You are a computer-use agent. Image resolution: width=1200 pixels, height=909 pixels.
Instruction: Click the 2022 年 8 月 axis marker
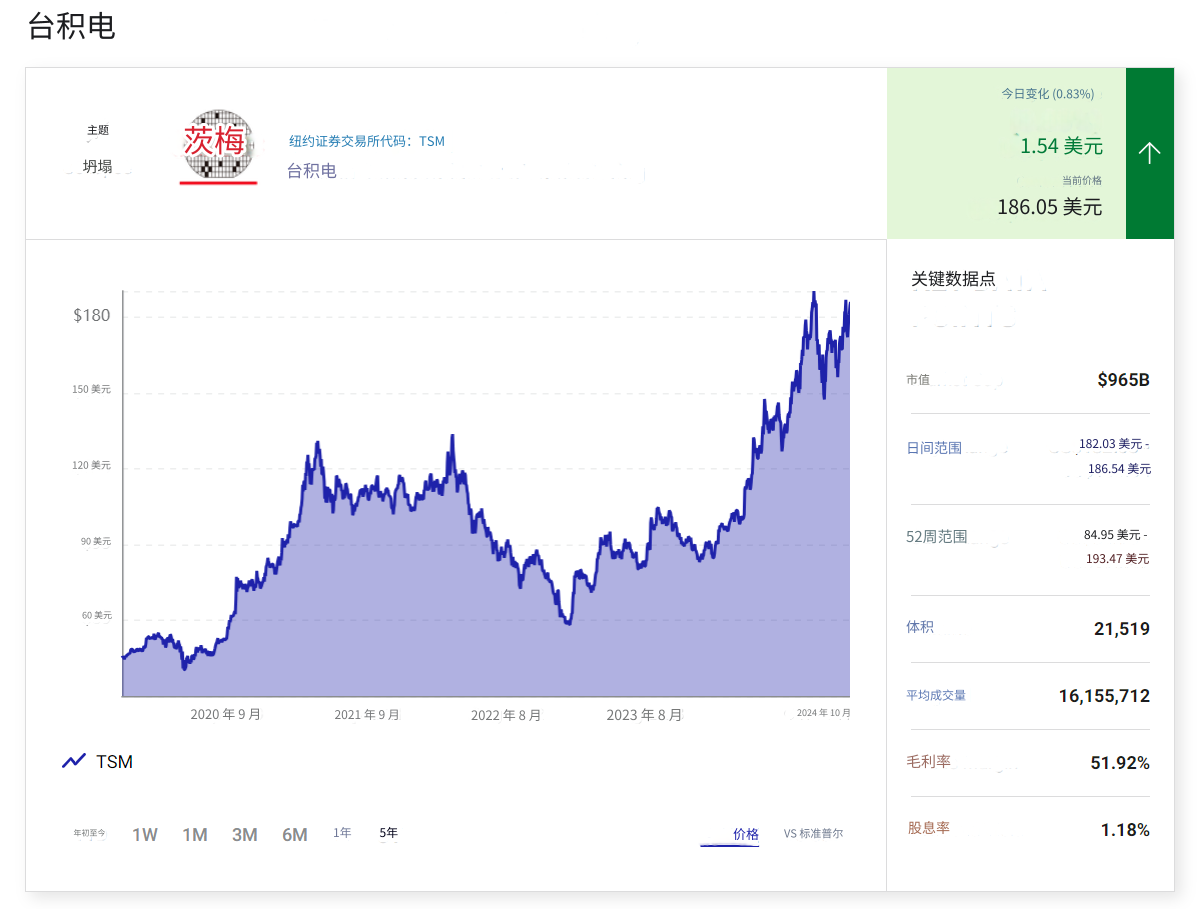(506, 715)
